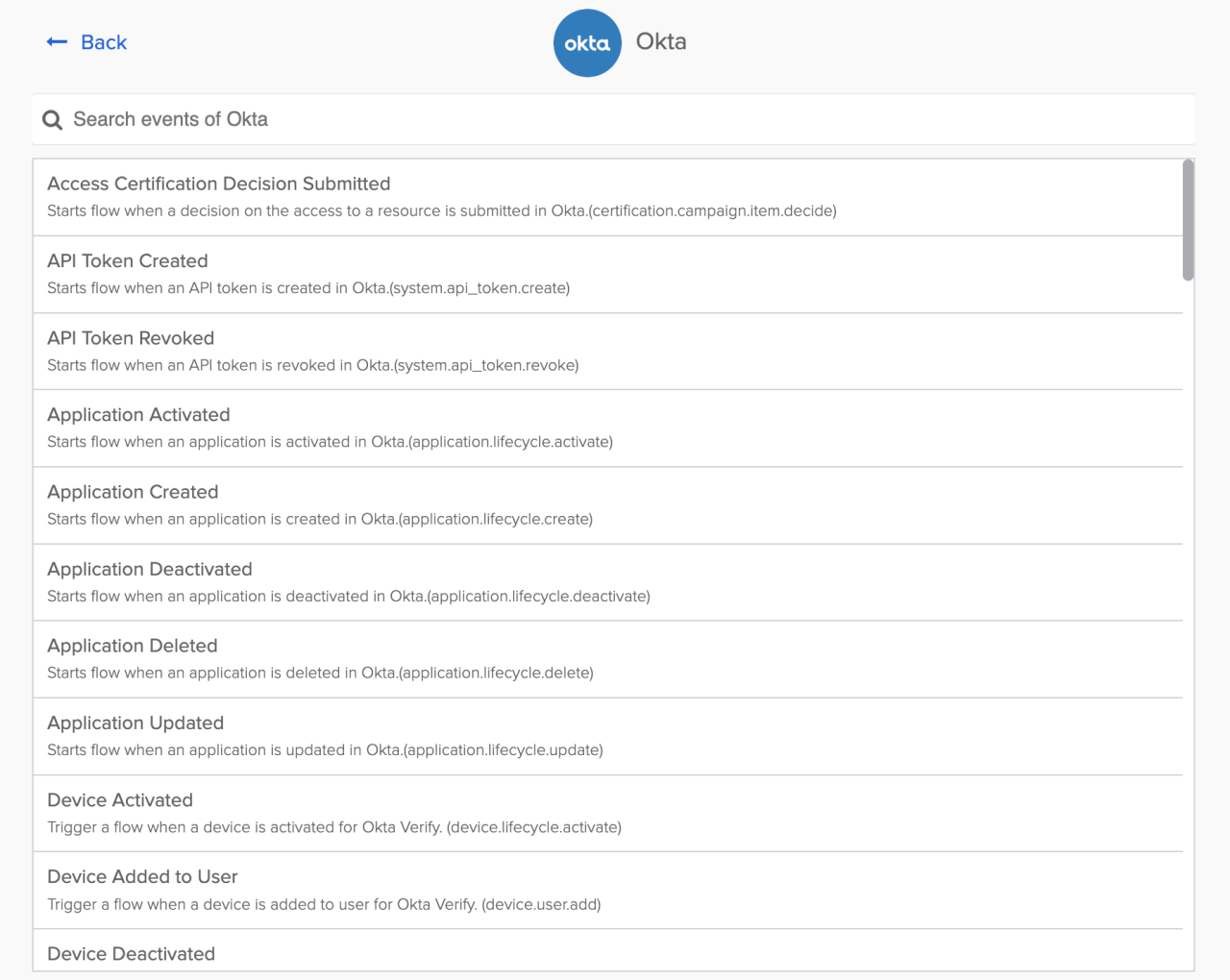Click the Okta title text in header
The image size is (1230, 980).
[661, 42]
